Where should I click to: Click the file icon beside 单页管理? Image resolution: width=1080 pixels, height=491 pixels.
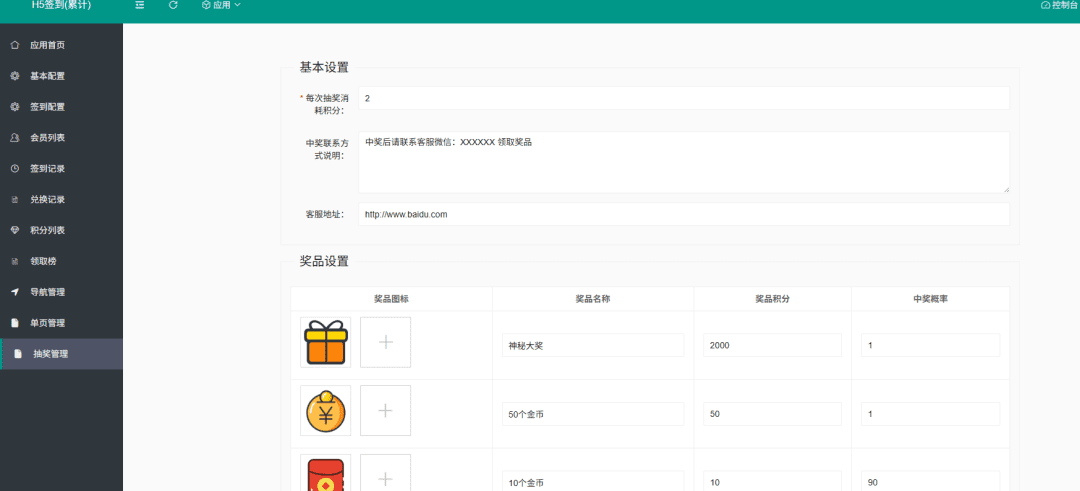(15, 323)
